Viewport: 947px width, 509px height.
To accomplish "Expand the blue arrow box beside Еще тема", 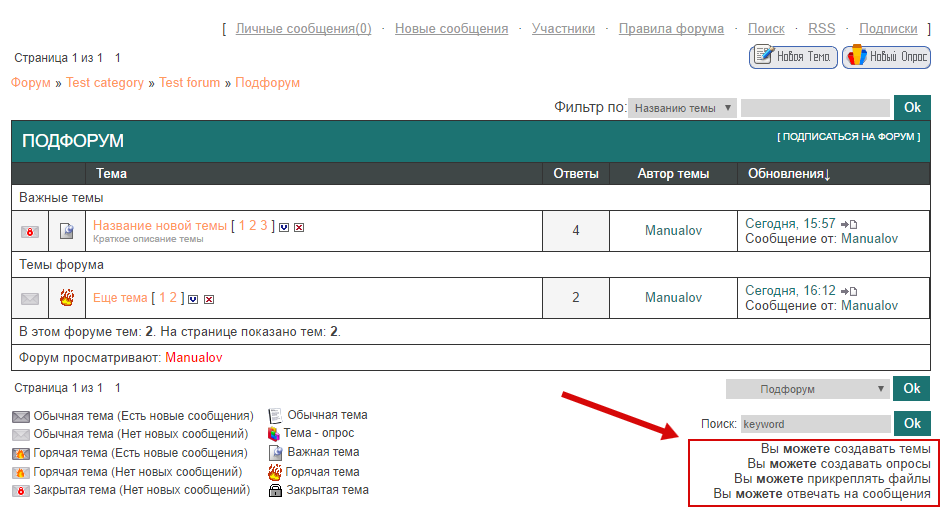I will click(x=193, y=298).
